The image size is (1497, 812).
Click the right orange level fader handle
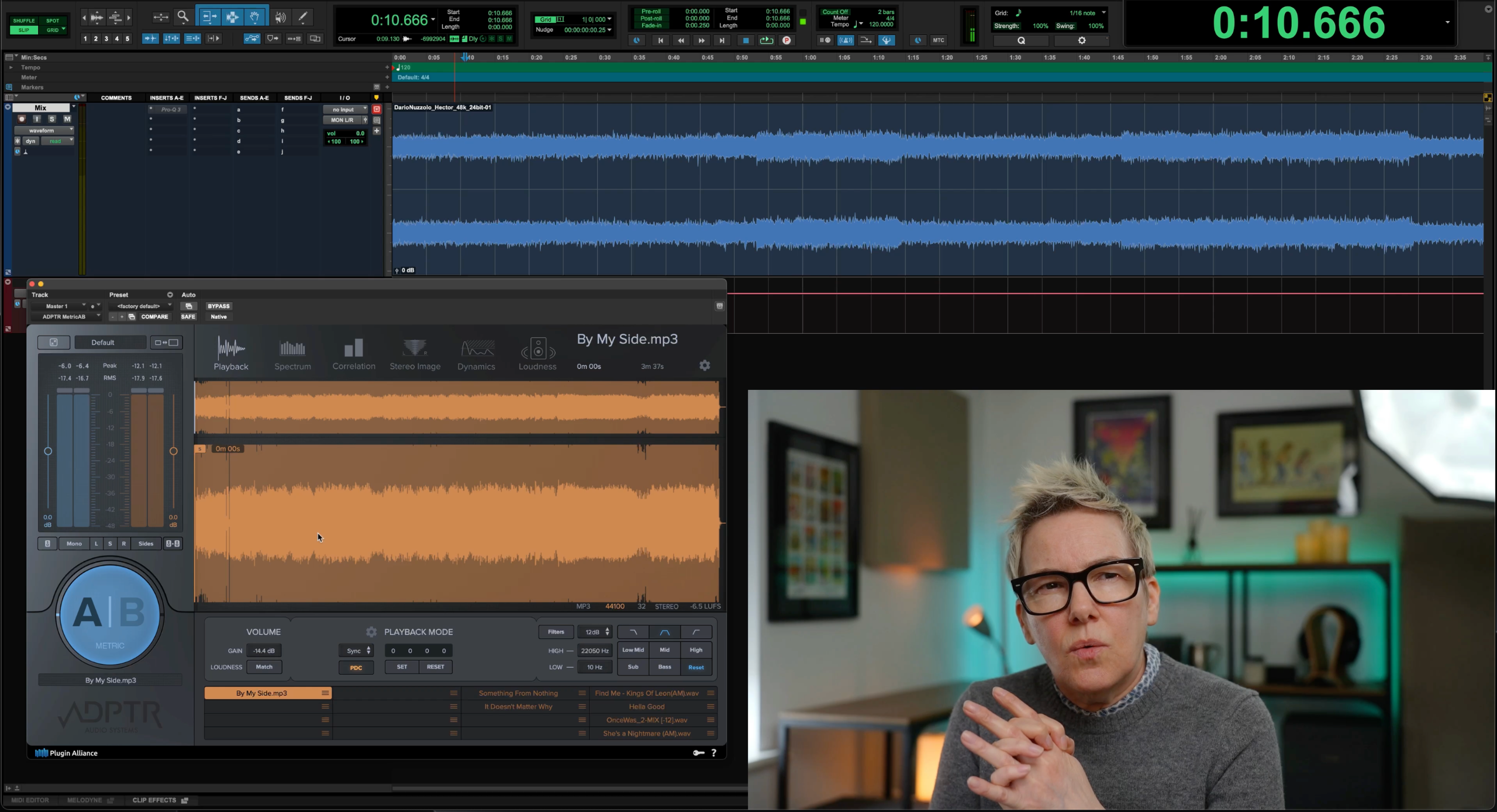173,451
